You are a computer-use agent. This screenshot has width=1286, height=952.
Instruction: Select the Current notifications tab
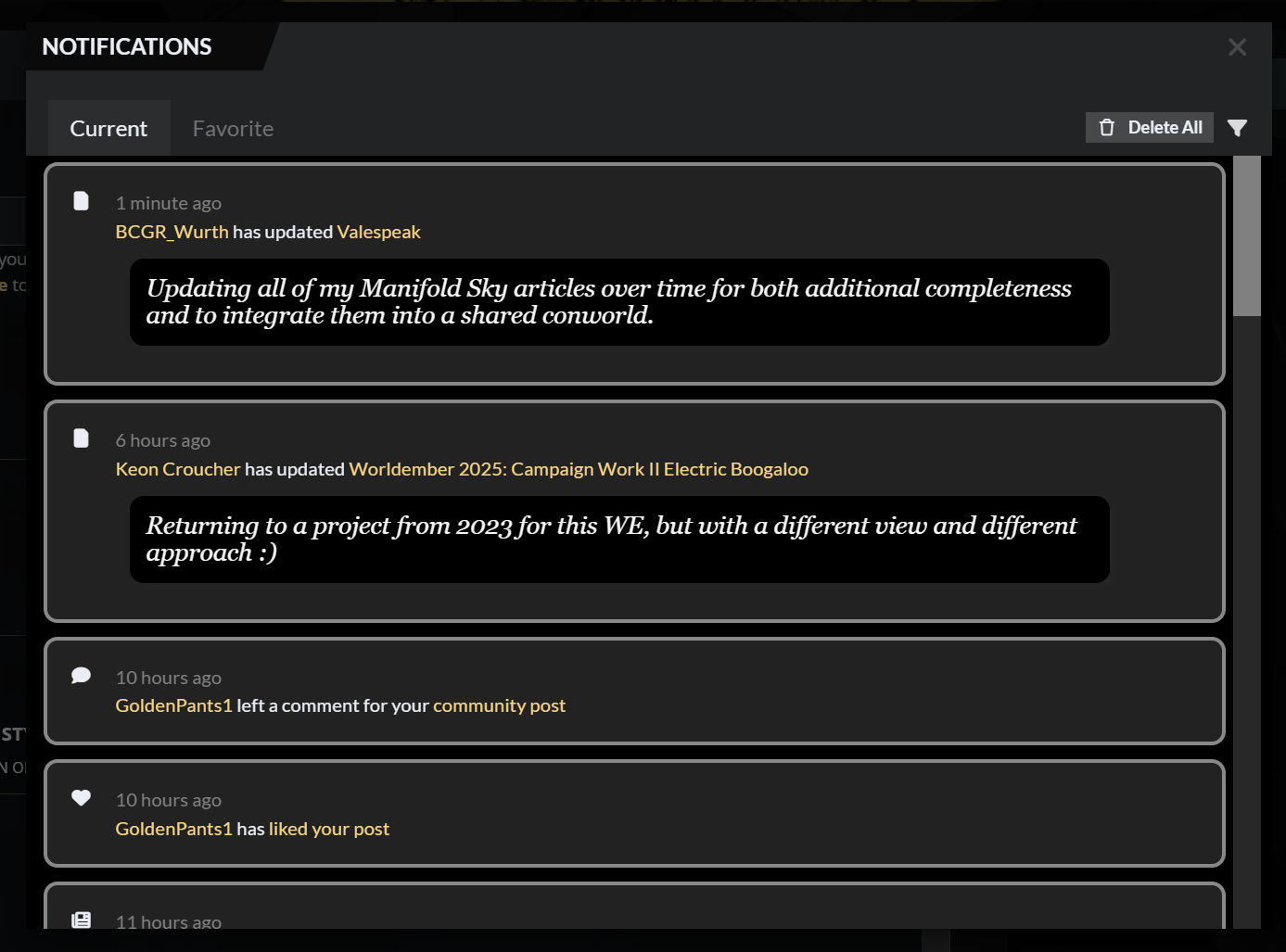point(108,129)
